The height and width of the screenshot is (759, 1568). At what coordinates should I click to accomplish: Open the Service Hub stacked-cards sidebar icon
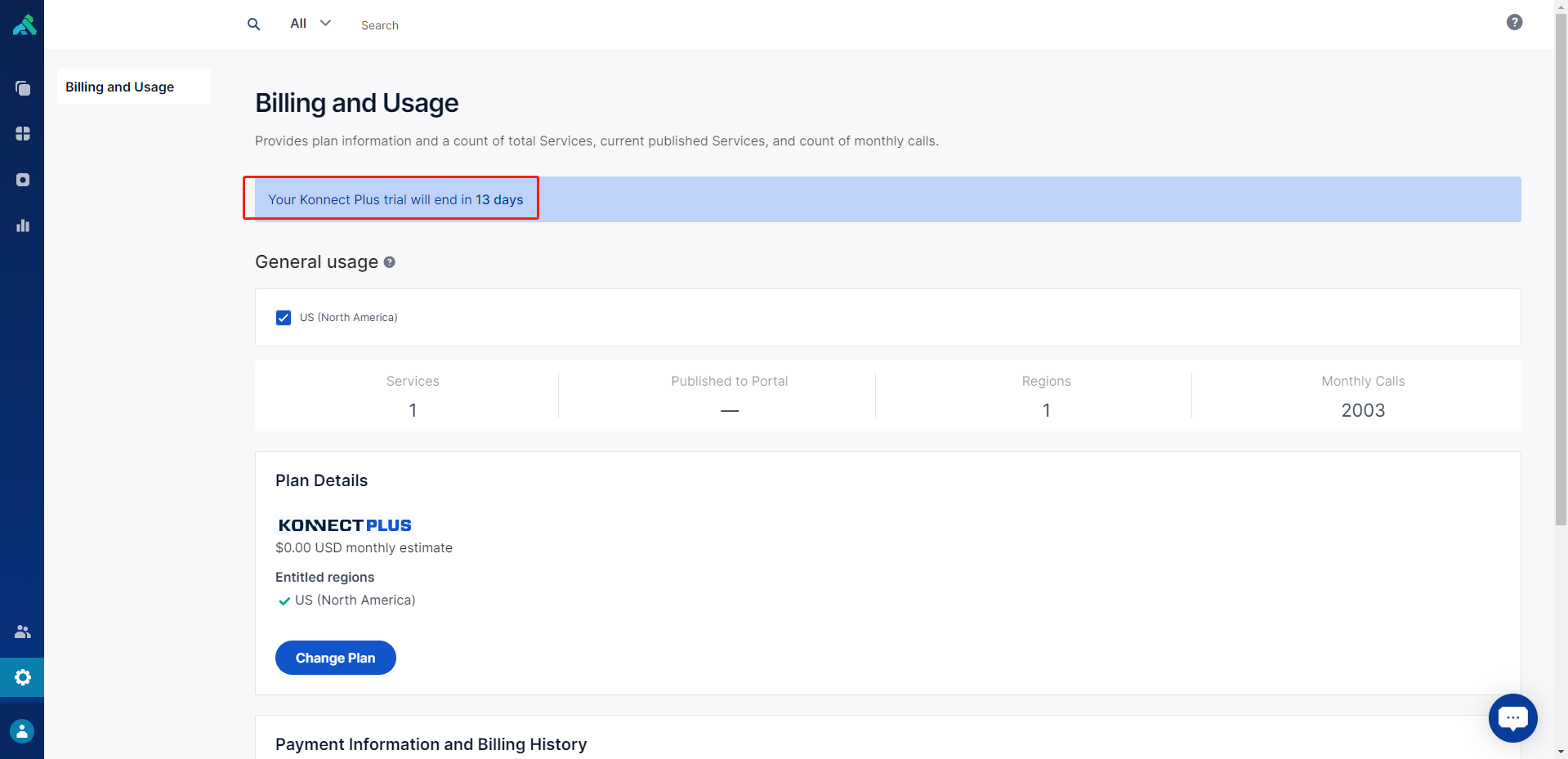(x=23, y=88)
